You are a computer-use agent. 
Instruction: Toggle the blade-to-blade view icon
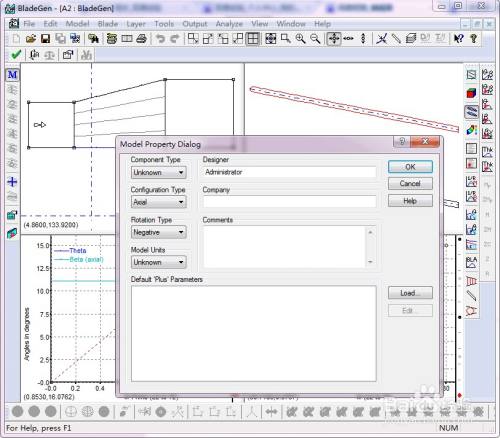point(471,112)
